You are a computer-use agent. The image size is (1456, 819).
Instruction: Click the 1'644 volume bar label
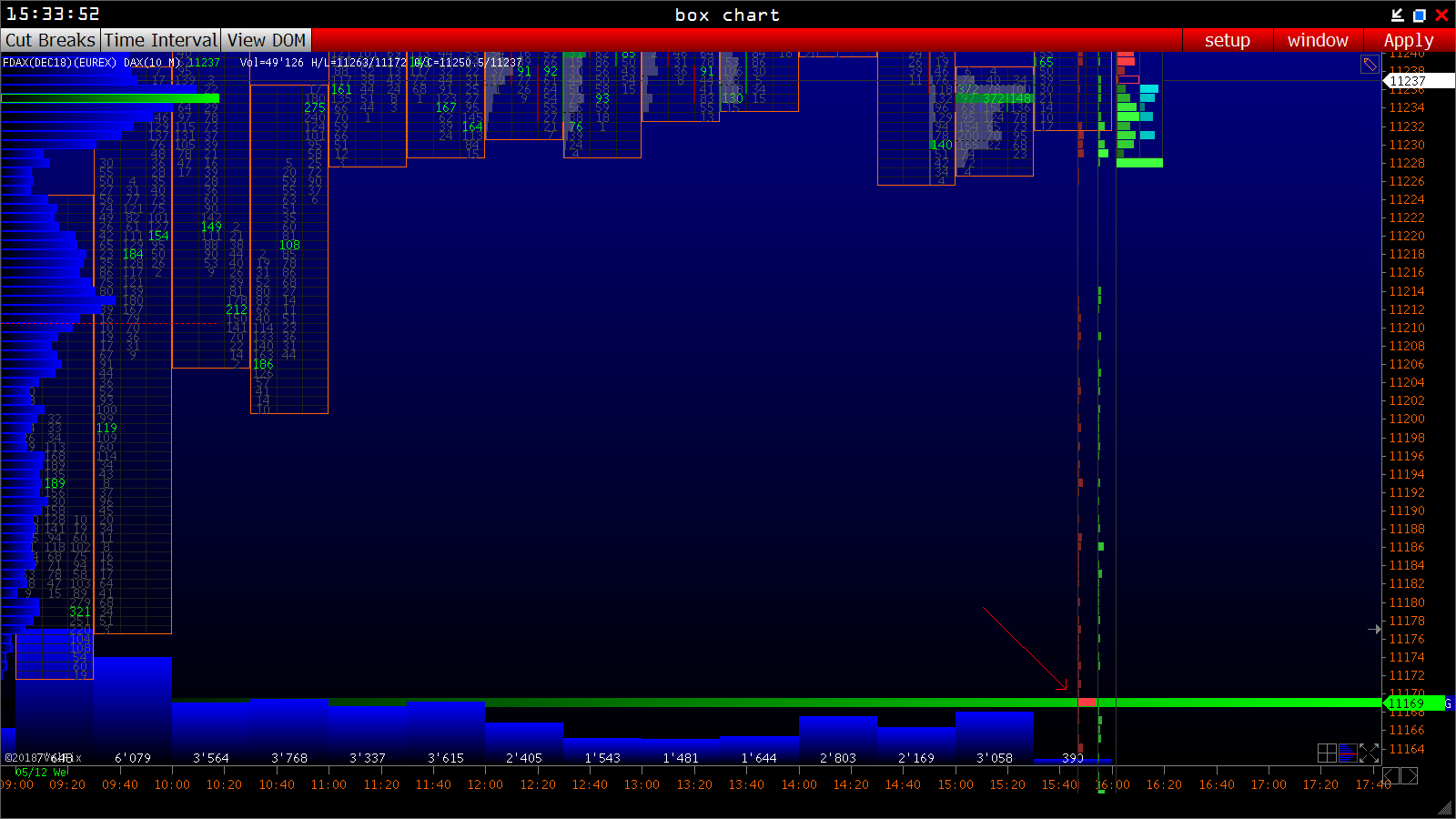759,758
